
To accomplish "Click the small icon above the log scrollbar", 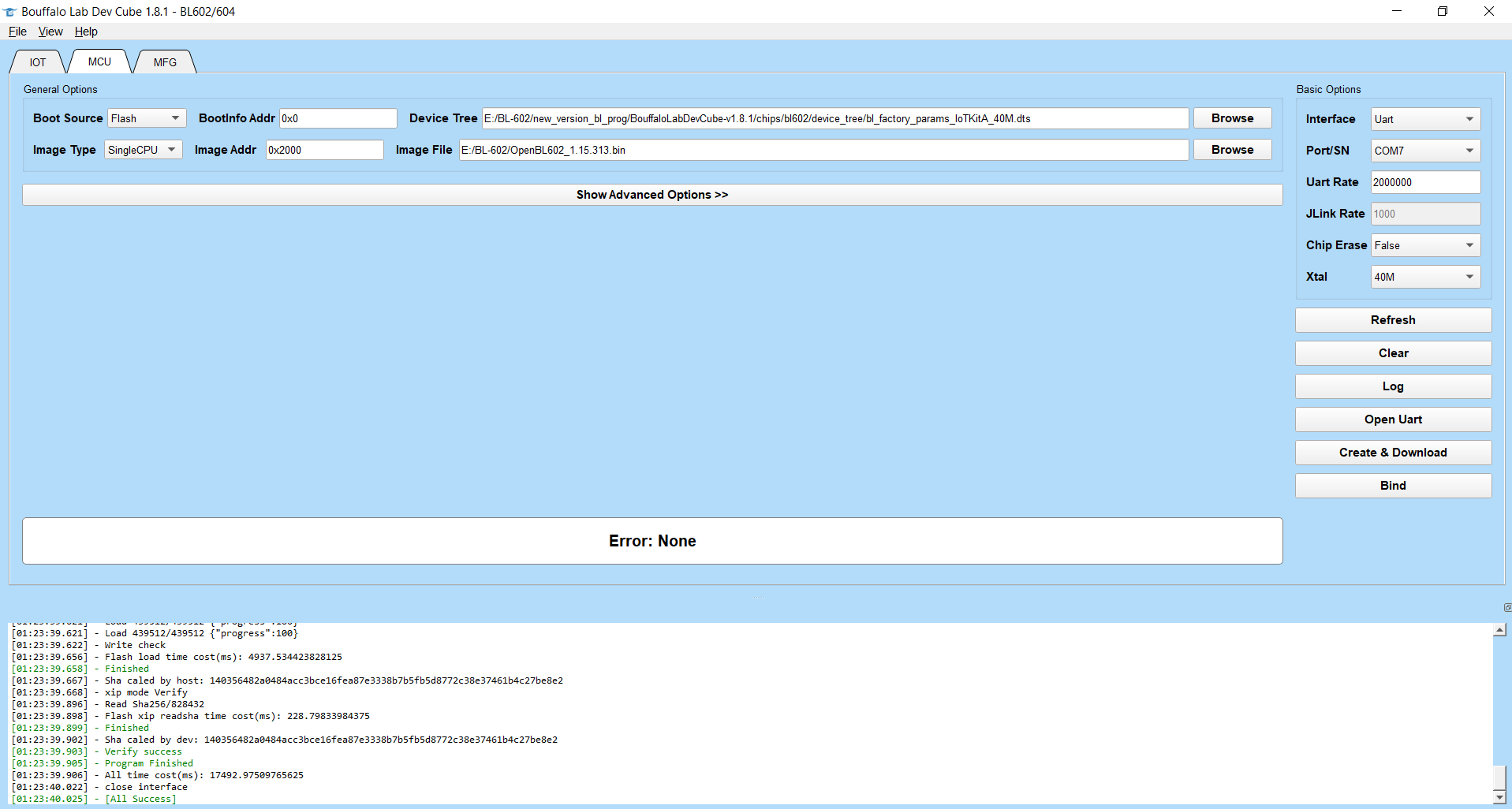I will (1507, 607).
